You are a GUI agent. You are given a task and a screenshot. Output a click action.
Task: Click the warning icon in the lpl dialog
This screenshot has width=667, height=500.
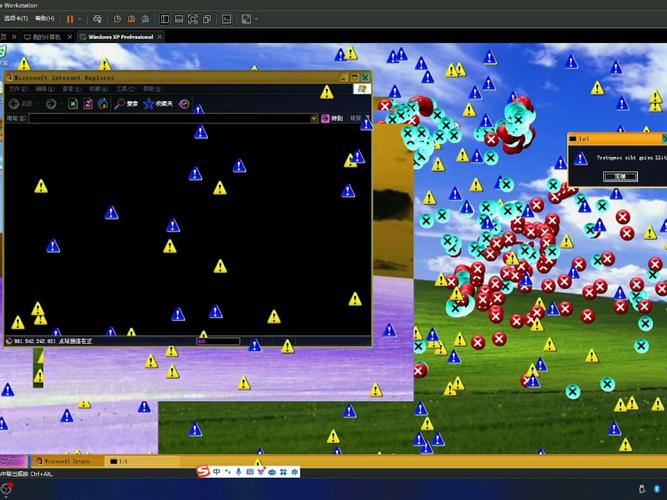click(x=580, y=159)
